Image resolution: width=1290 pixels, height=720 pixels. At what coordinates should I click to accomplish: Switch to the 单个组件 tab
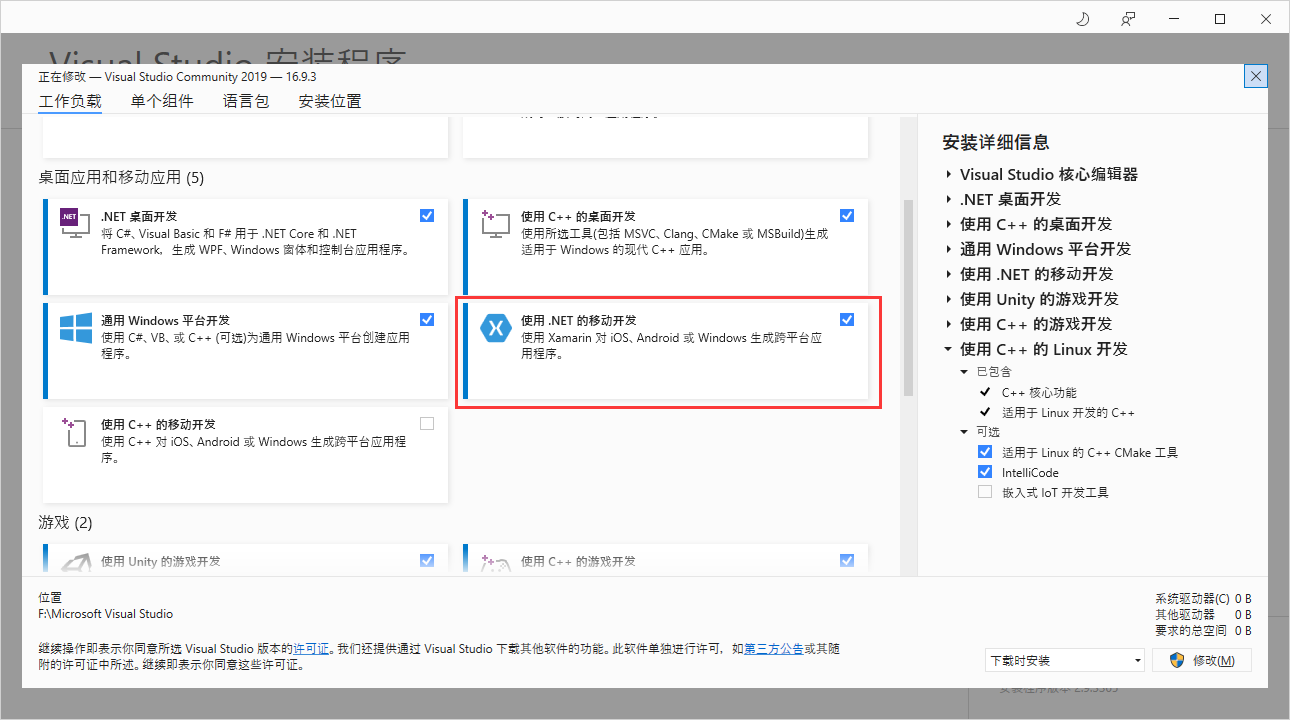pos(162,101)
